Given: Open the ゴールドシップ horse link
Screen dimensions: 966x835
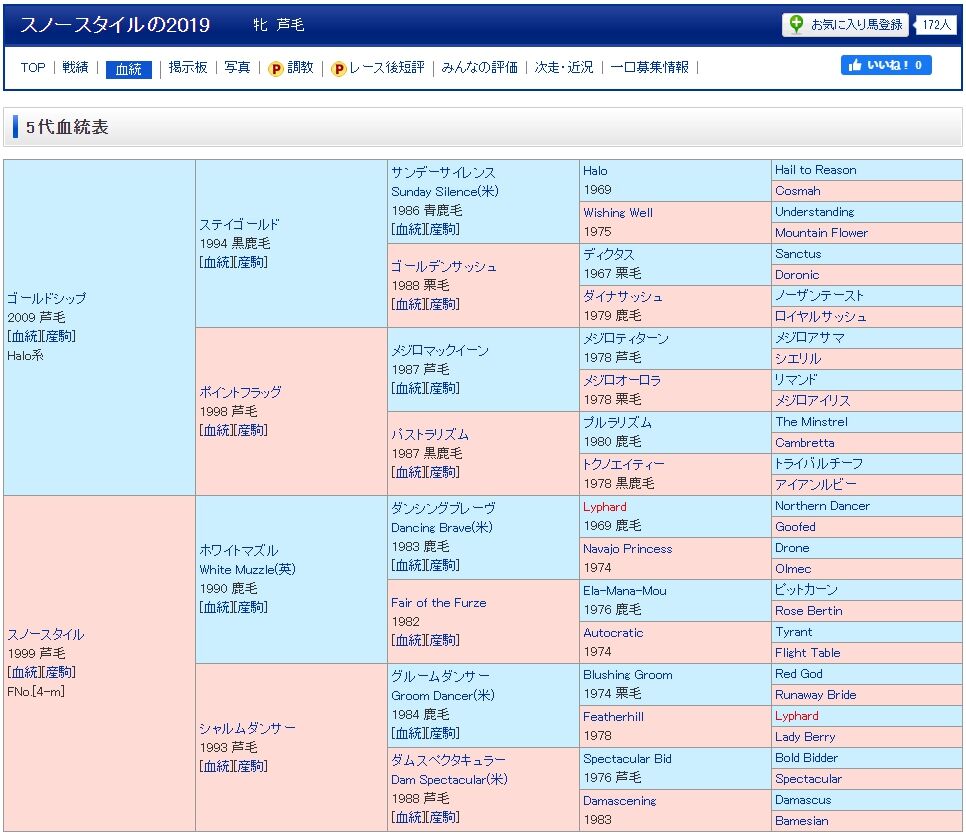Looking at the screenshot, I should point(46,298).
